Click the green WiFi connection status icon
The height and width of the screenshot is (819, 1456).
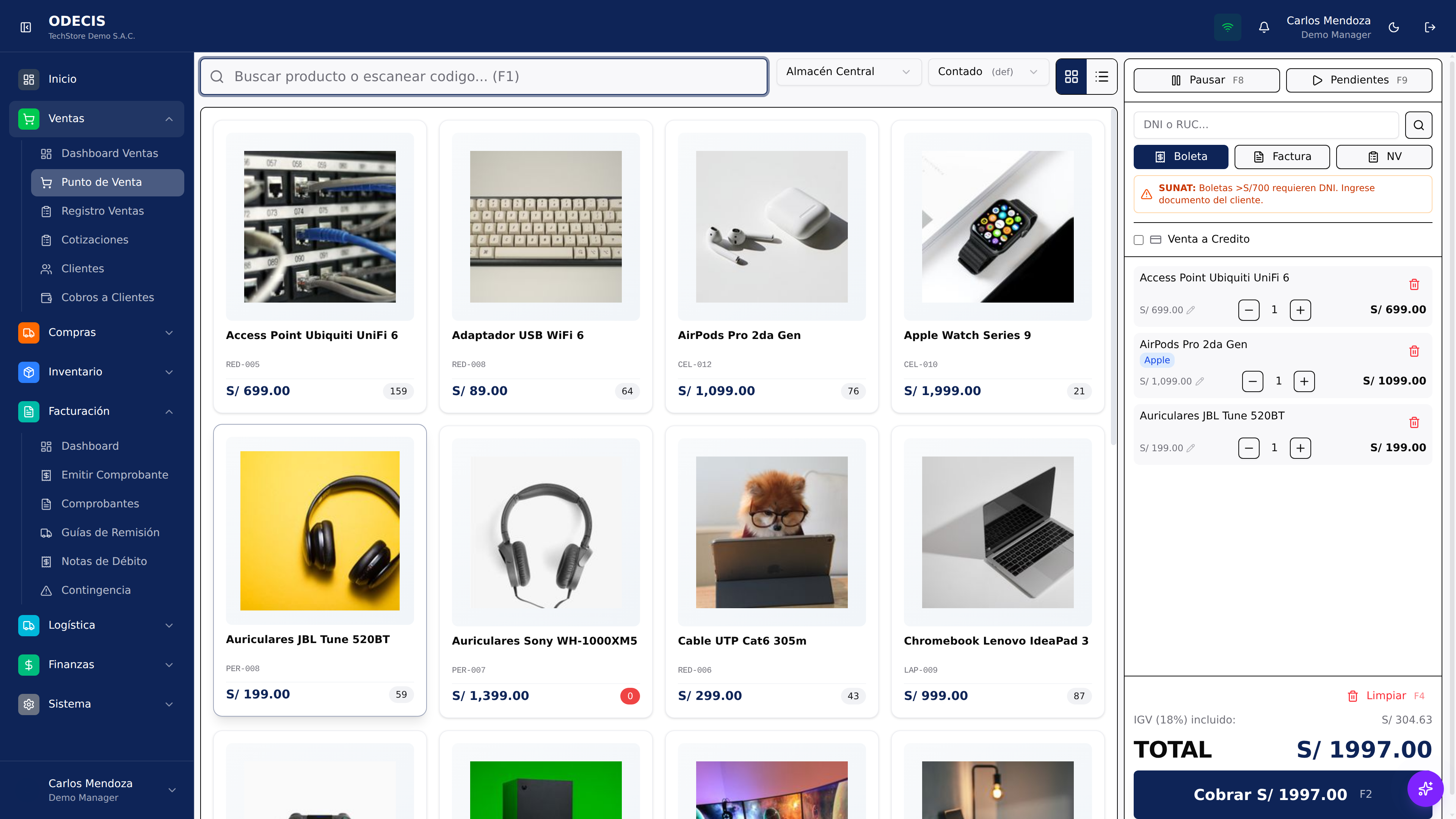pos(1228,27)
